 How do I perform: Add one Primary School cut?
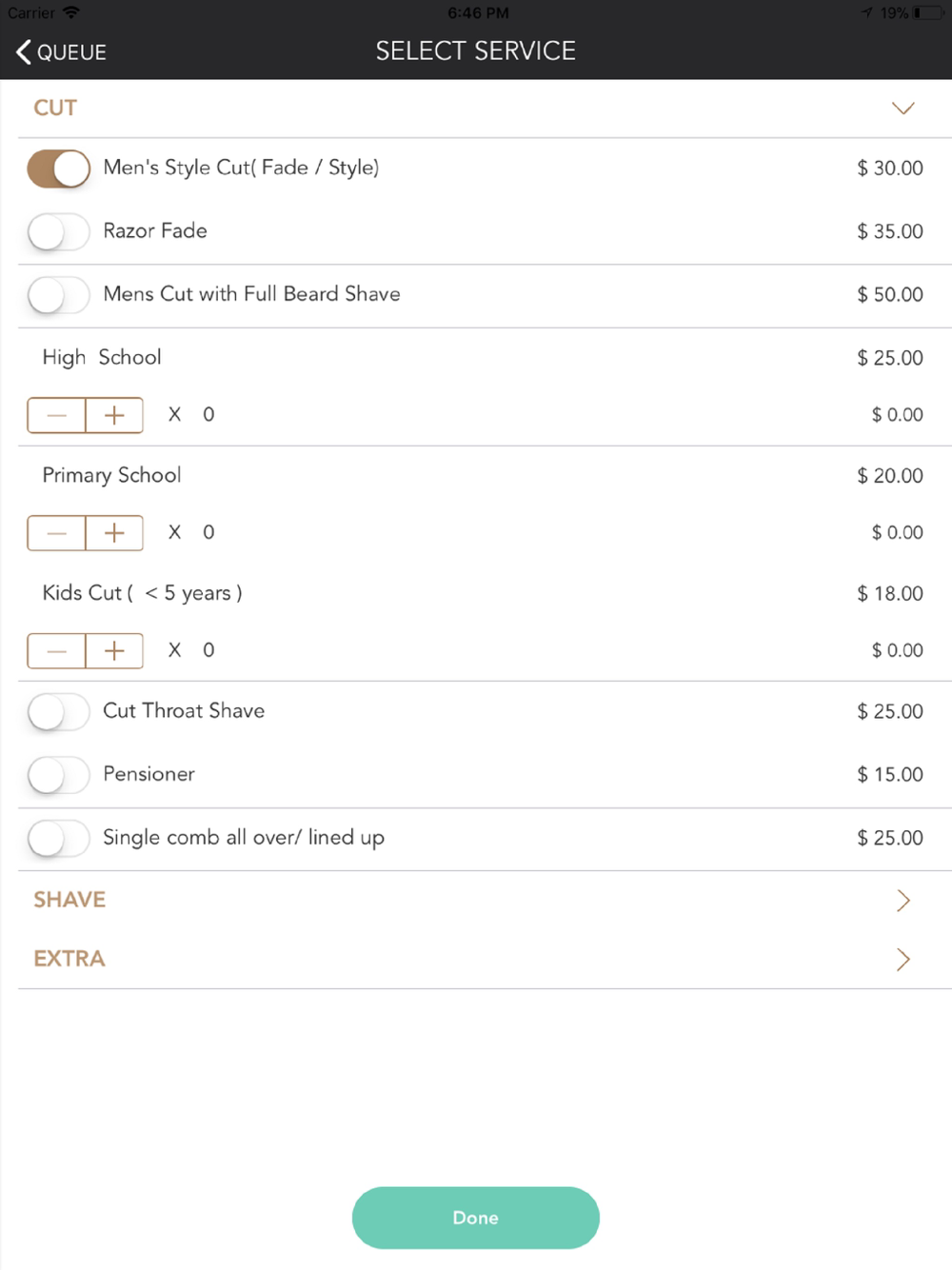[114, 533]
